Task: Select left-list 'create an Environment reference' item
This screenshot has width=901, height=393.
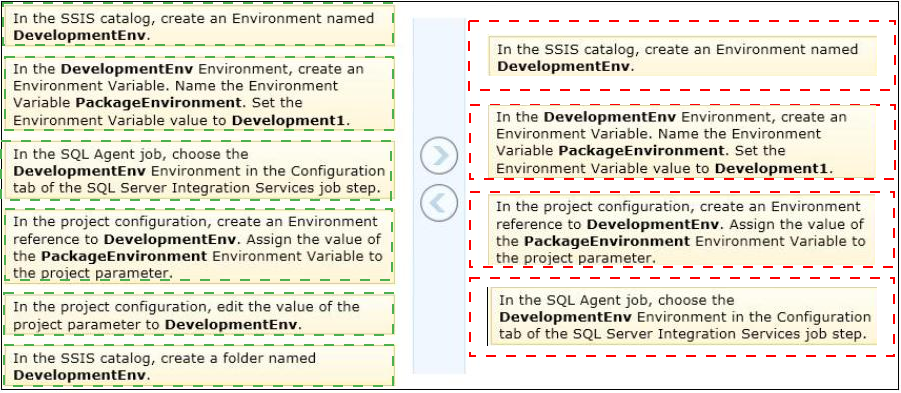Action: tap(198, 246)
